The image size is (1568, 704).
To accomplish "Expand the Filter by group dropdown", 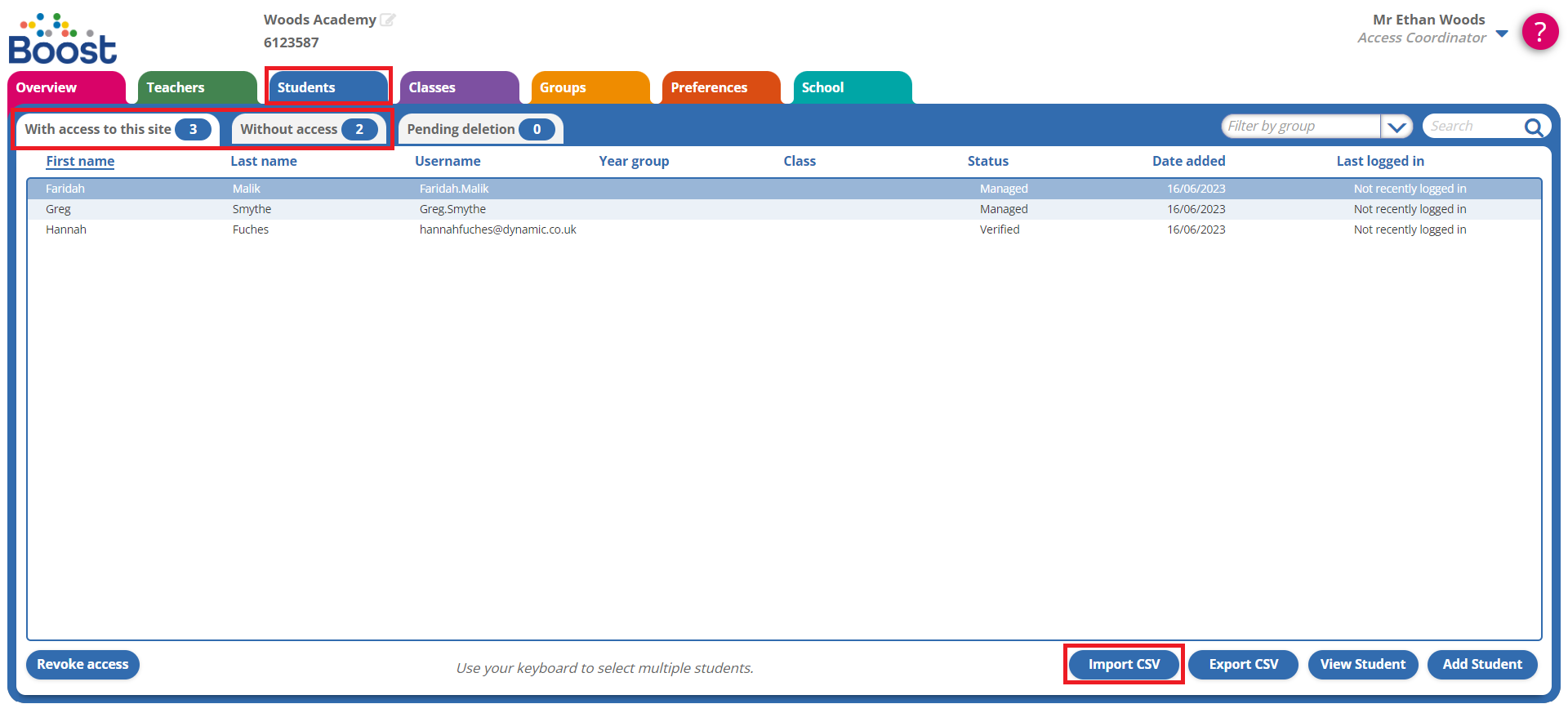I will (1396, 127).
